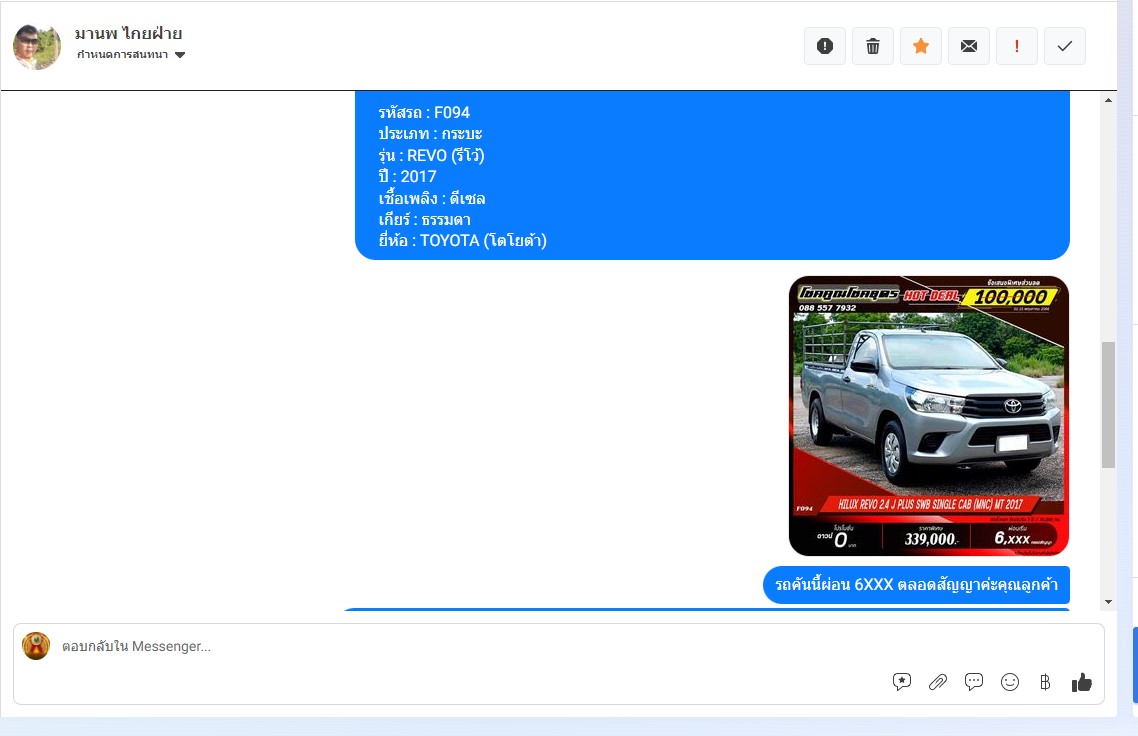Mark conversation with orange star

coord(920,46)
